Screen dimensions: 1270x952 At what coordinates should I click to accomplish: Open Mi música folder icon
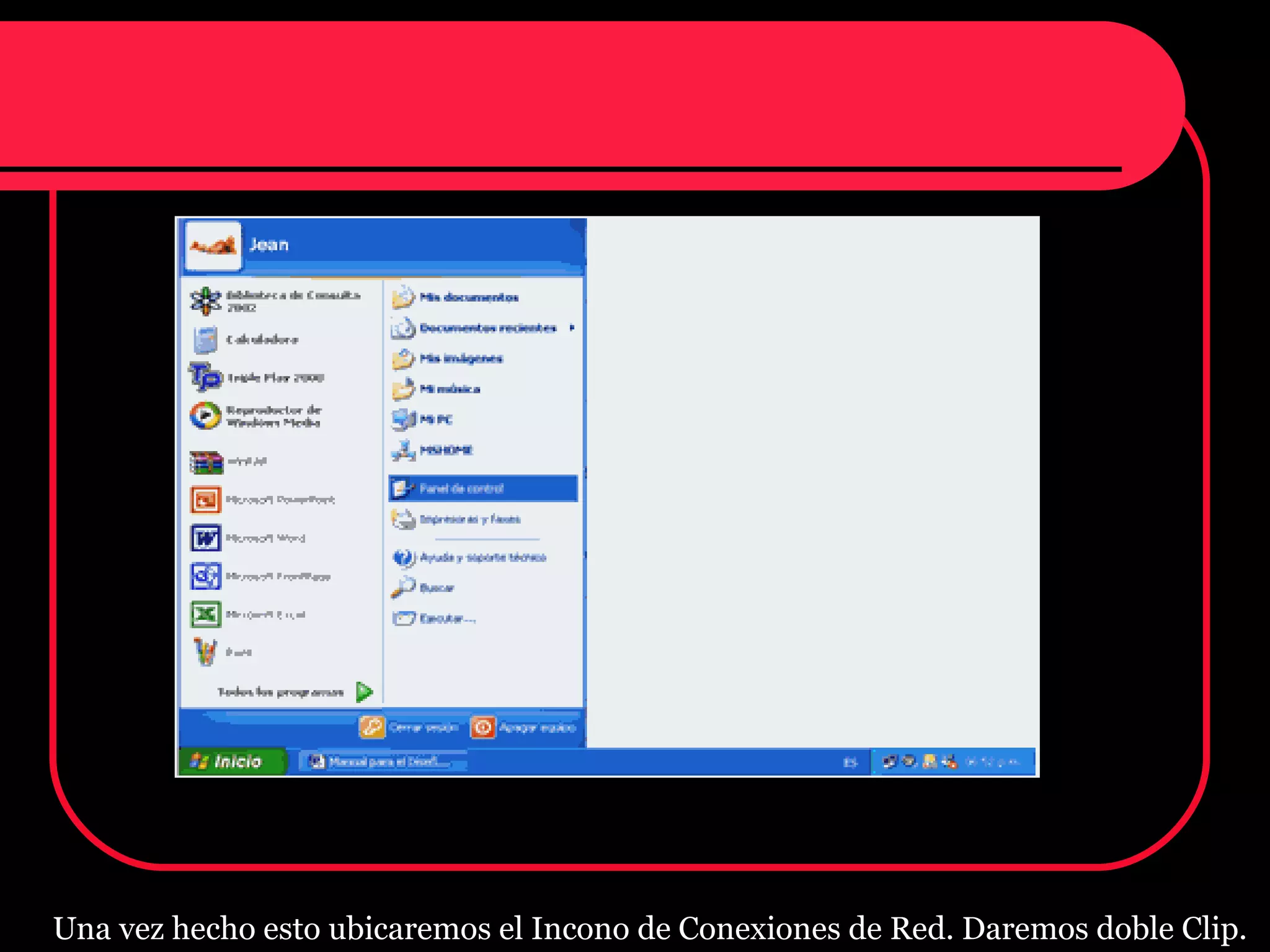(x=403, y=389)
